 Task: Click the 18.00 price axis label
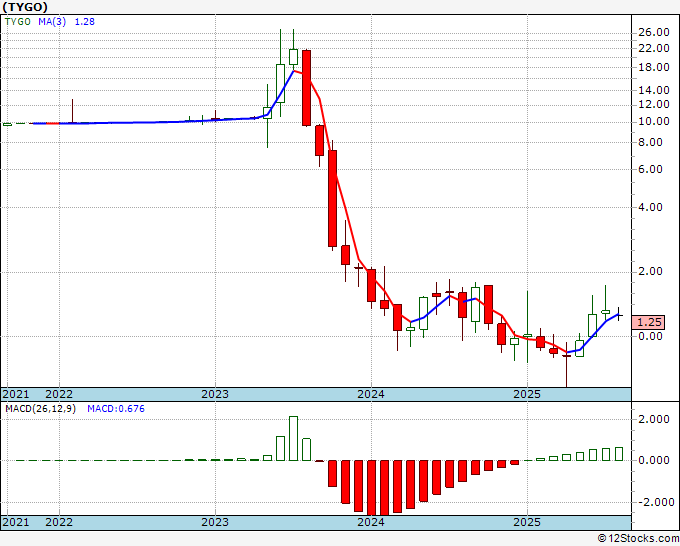(x=654, y=67)
